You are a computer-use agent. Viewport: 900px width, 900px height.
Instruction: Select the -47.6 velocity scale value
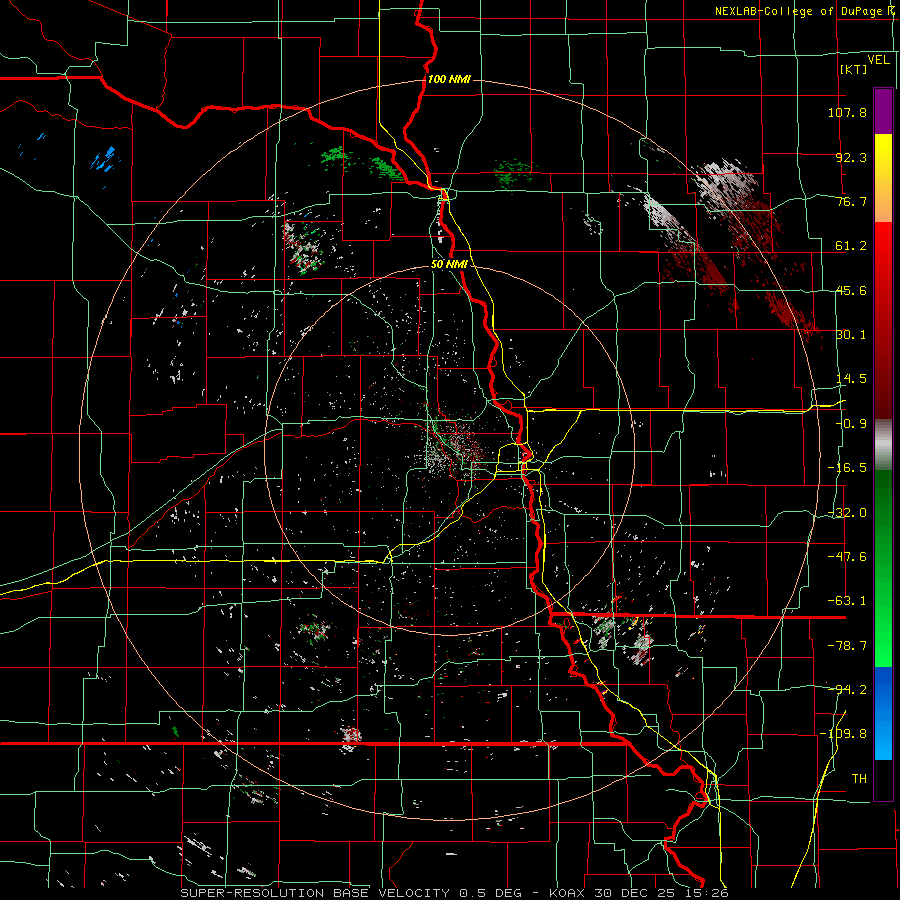(847, 557)
